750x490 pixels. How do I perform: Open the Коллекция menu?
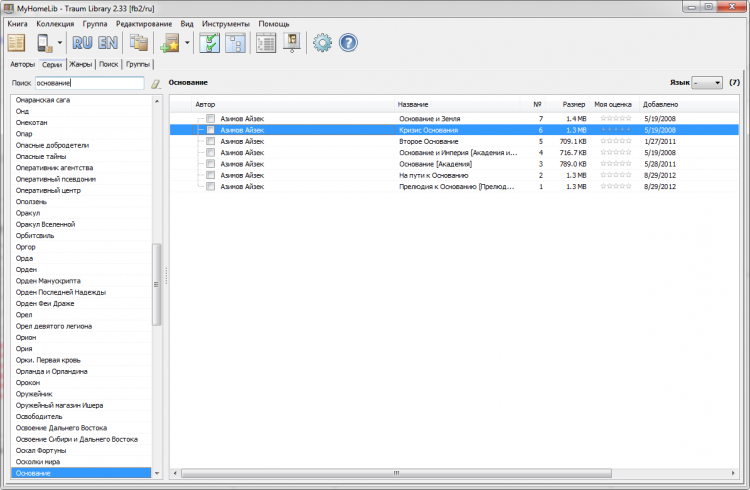point(55,23)
